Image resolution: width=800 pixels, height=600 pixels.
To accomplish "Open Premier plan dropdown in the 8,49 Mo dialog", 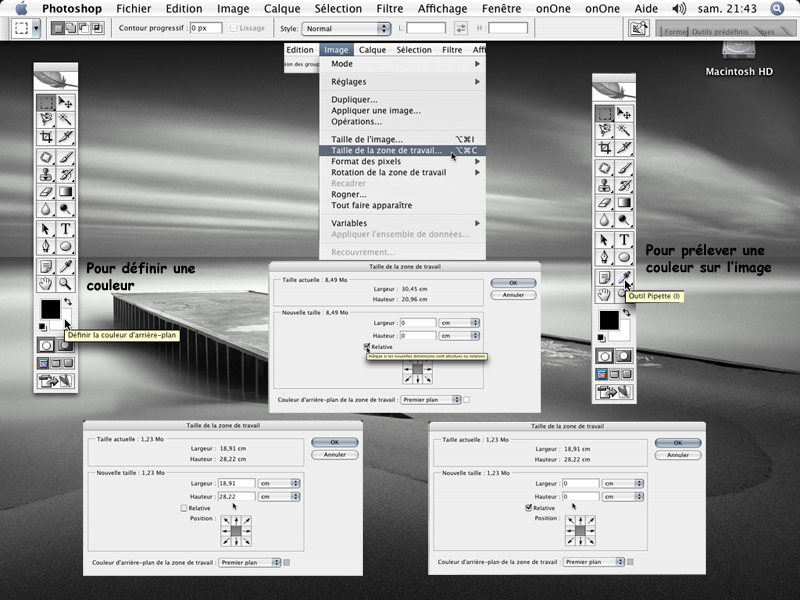I will [431, 400].
